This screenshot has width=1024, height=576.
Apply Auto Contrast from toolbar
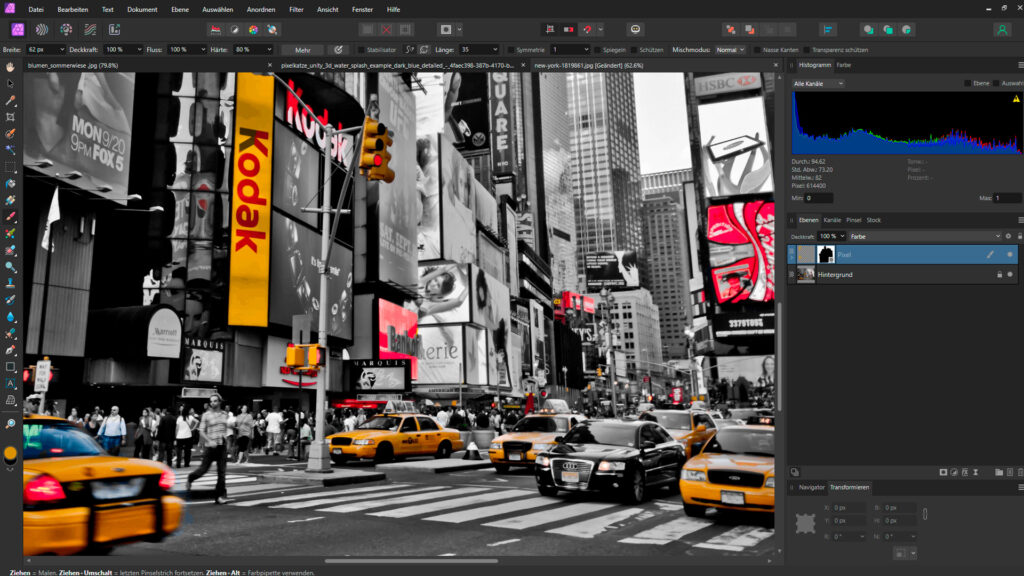point(234,29)
